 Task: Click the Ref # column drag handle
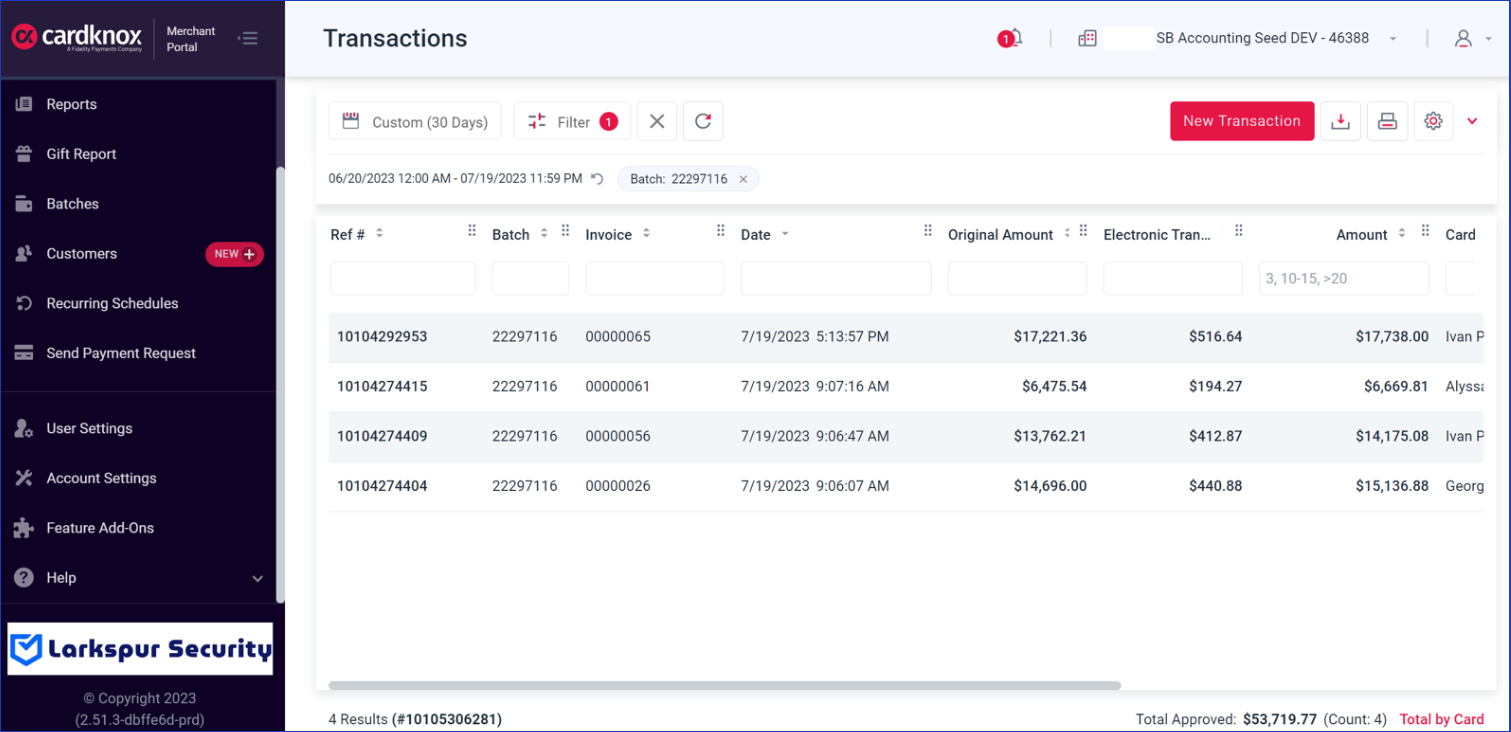[472, 231]
